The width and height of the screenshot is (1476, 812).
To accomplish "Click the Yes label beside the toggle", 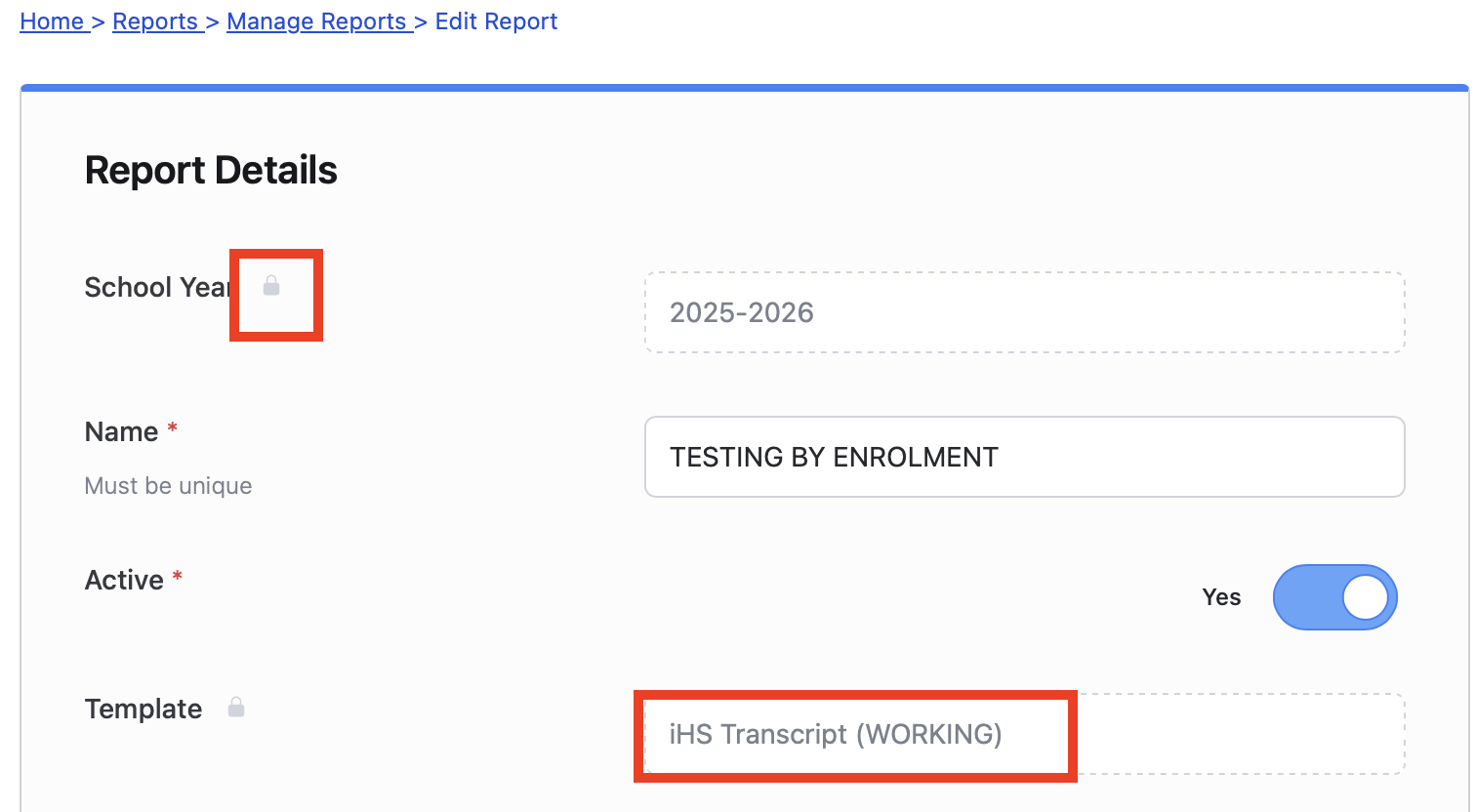I will [1221, 597].
